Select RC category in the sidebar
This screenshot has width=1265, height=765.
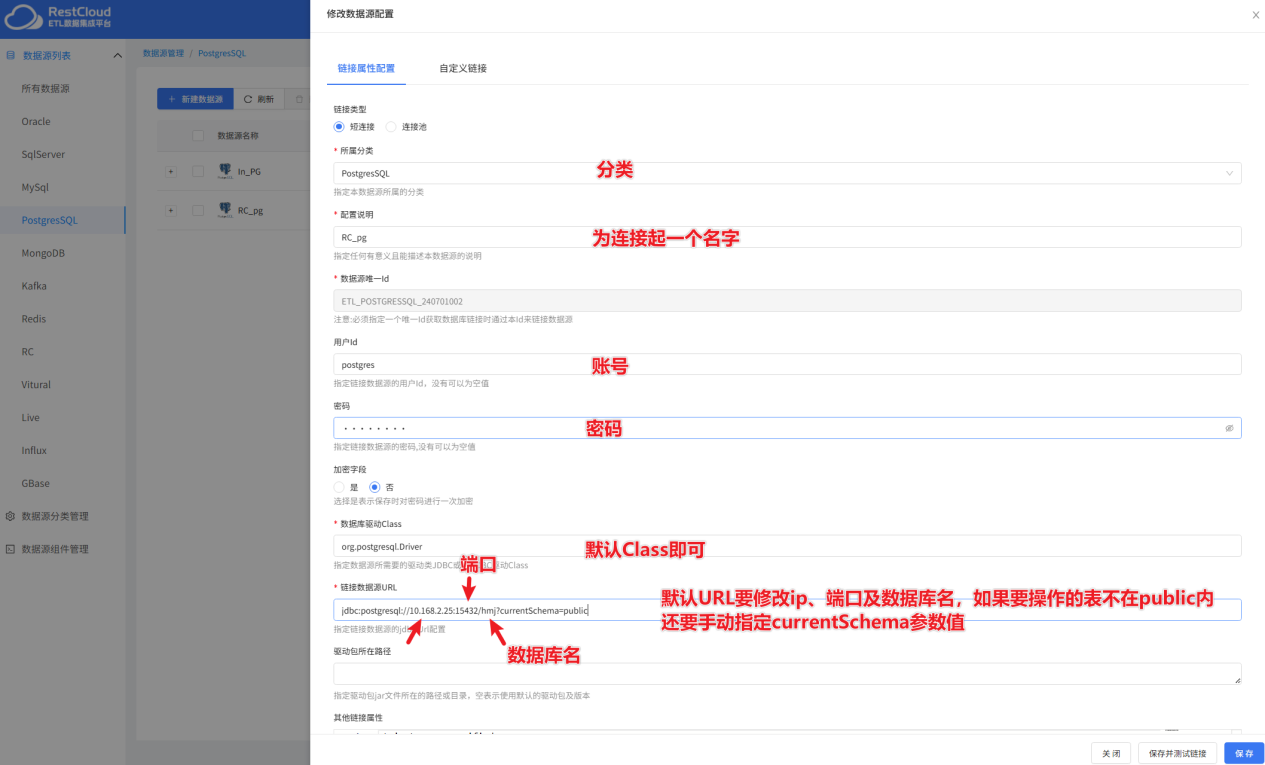coord(28,352)
